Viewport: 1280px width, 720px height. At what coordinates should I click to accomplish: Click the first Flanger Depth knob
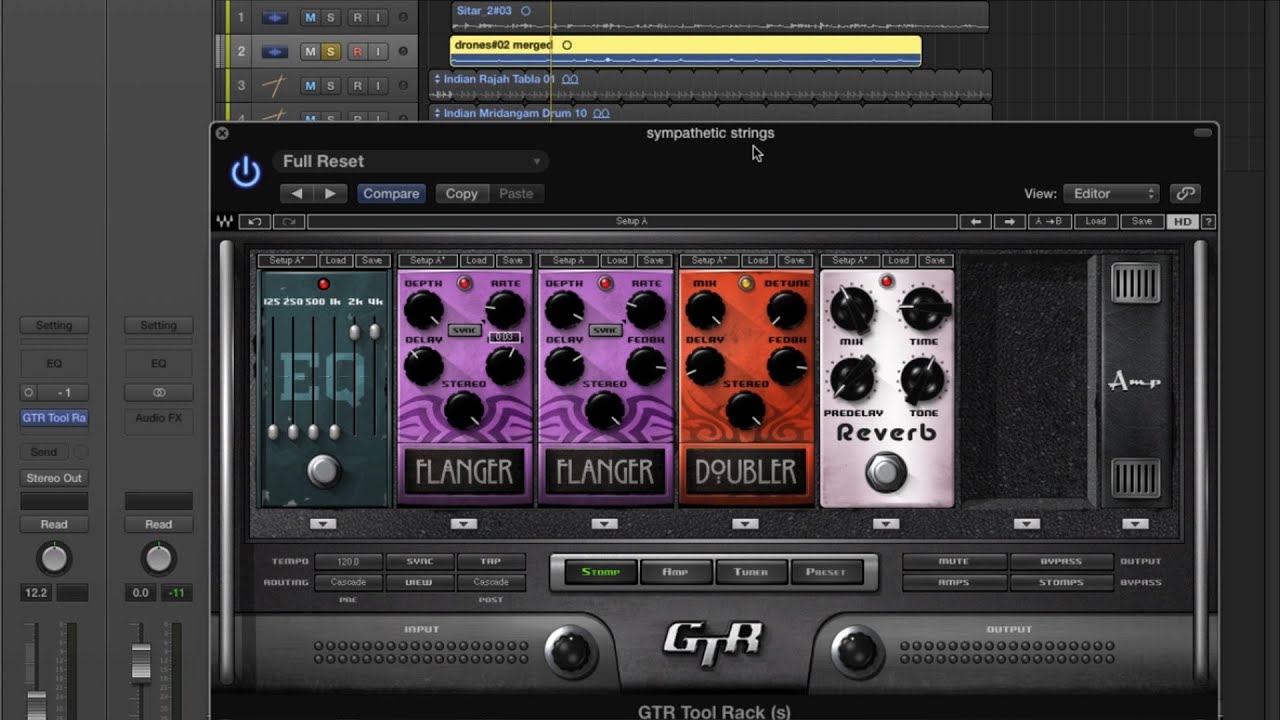(x=424, y=310)
